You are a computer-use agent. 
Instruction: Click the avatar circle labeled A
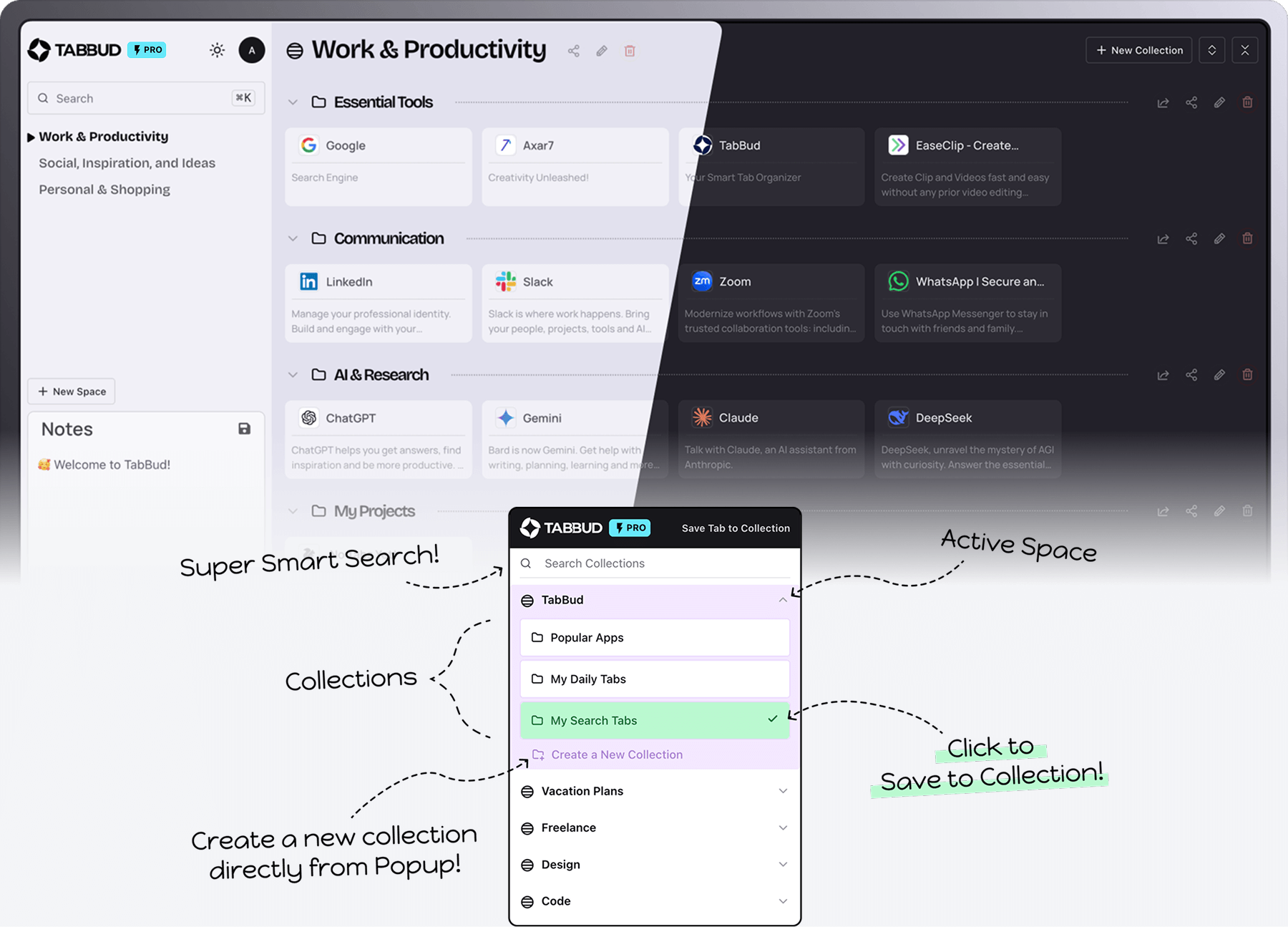[251, 50]
